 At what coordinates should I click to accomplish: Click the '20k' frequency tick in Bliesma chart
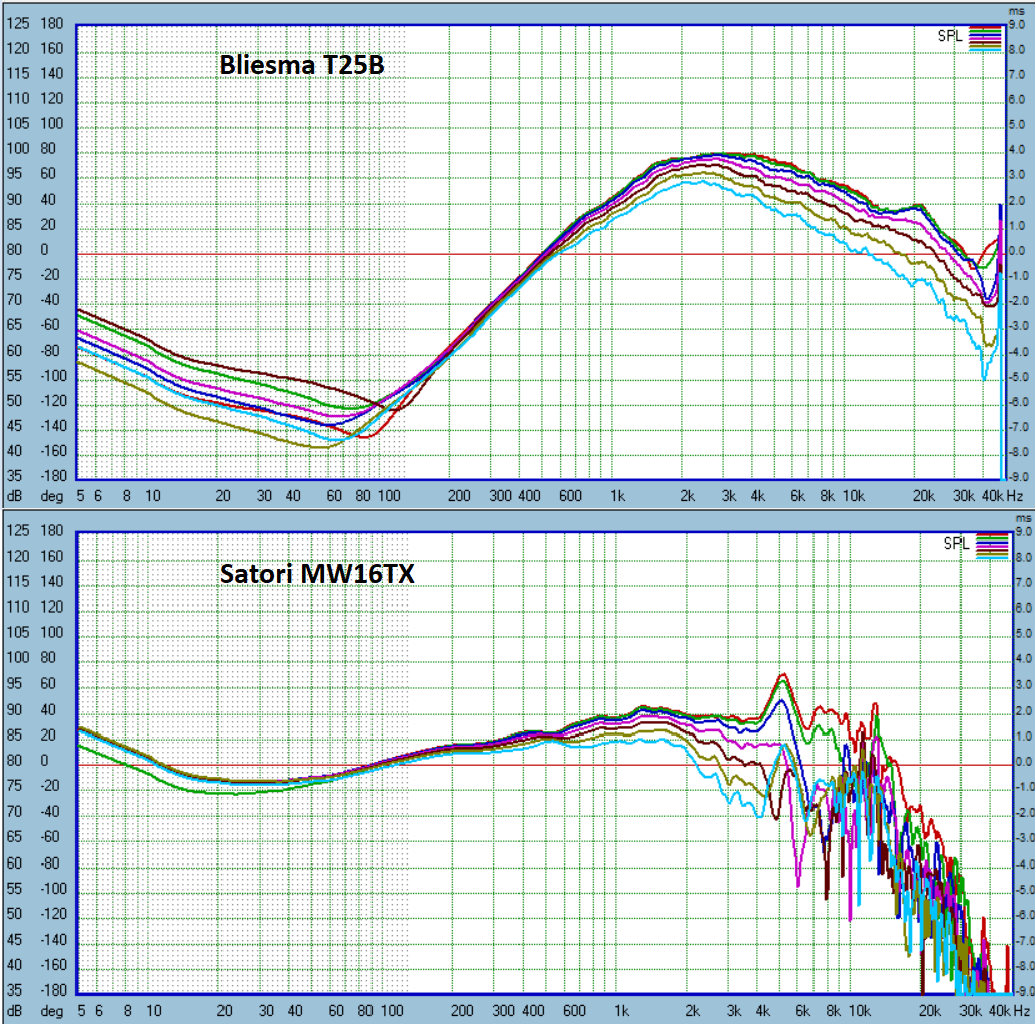coord(923,496)
